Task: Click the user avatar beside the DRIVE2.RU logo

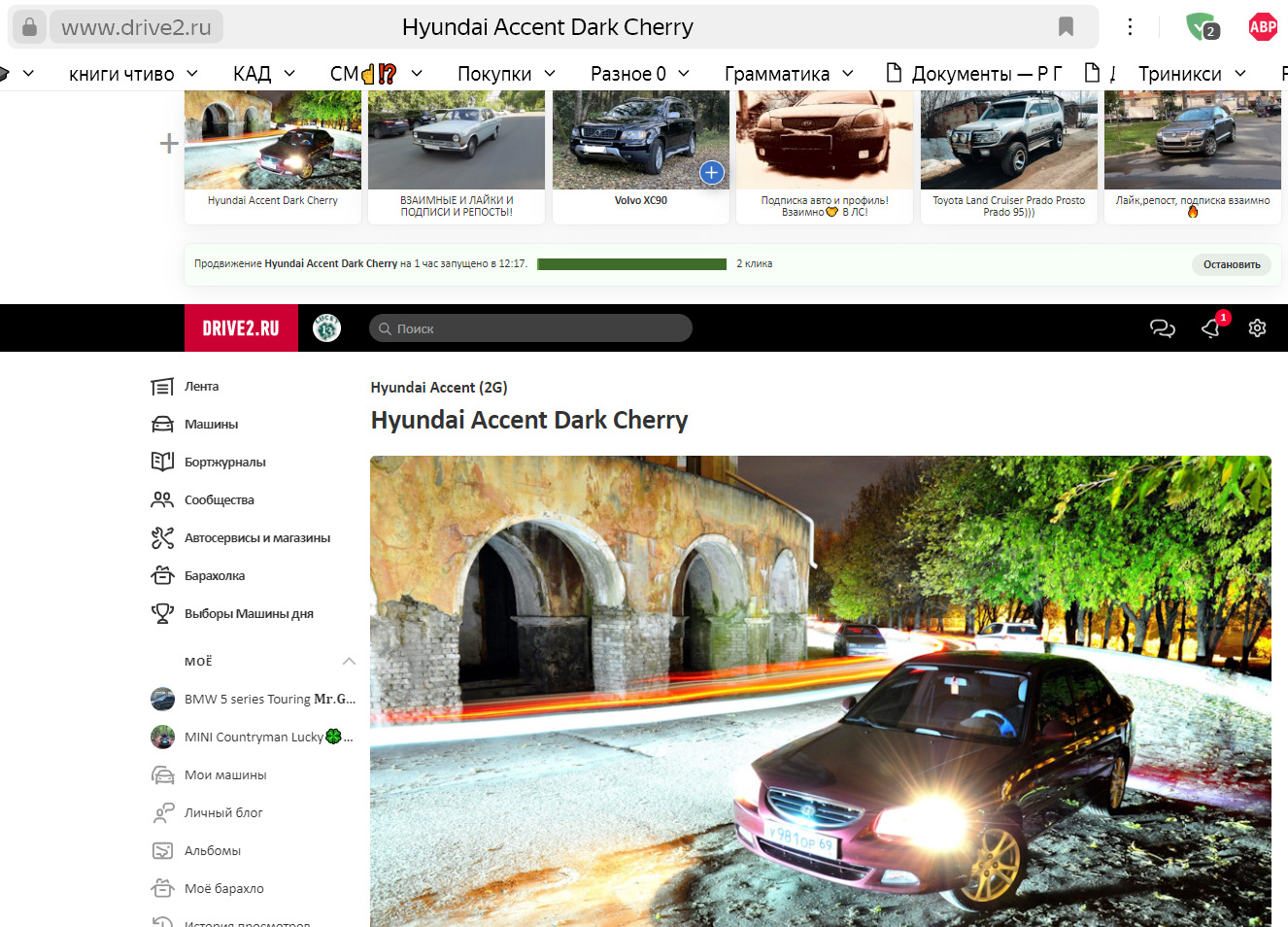Action: [326, 328]
